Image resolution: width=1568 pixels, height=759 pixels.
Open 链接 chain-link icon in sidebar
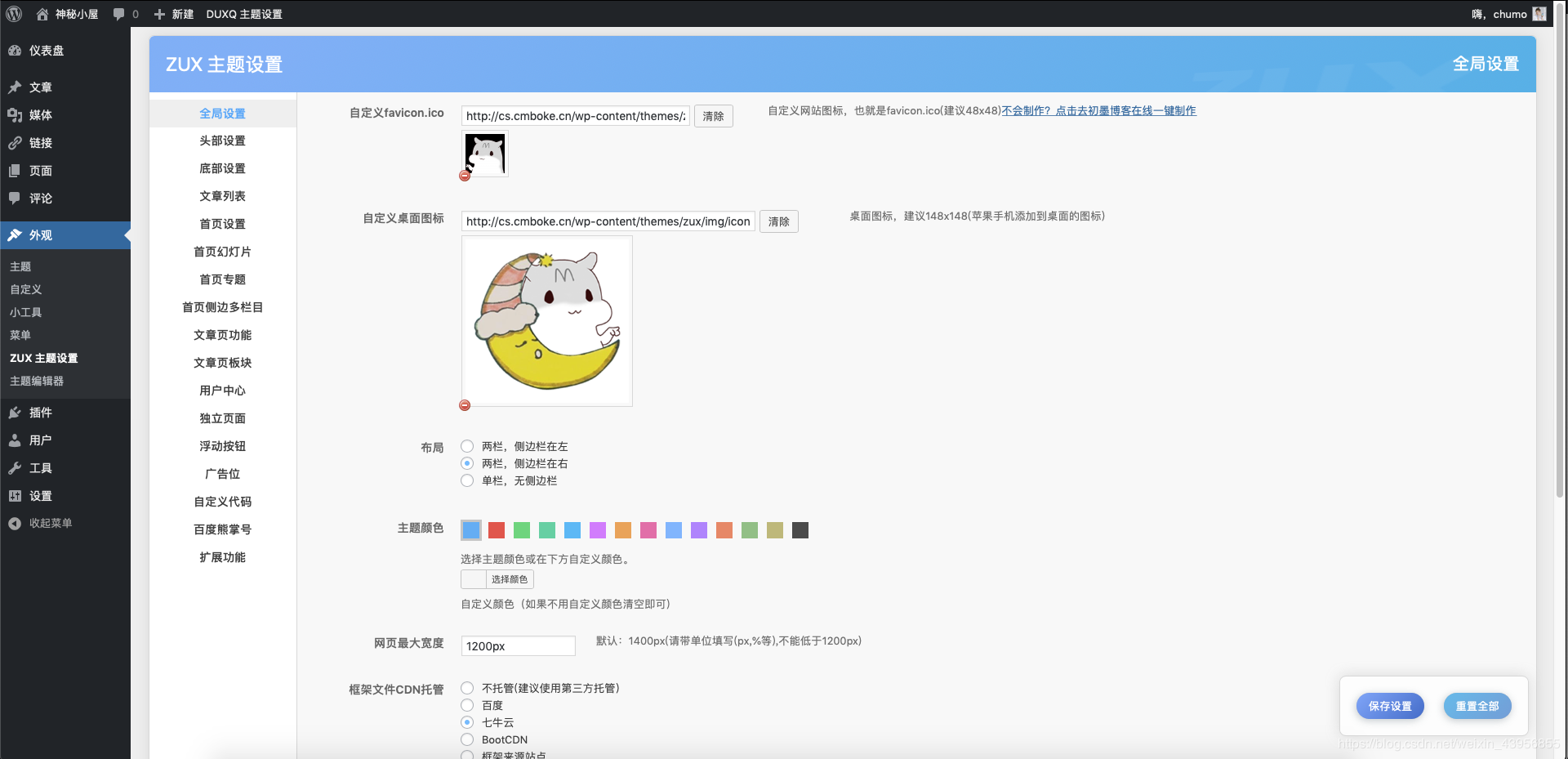(15, 143)
